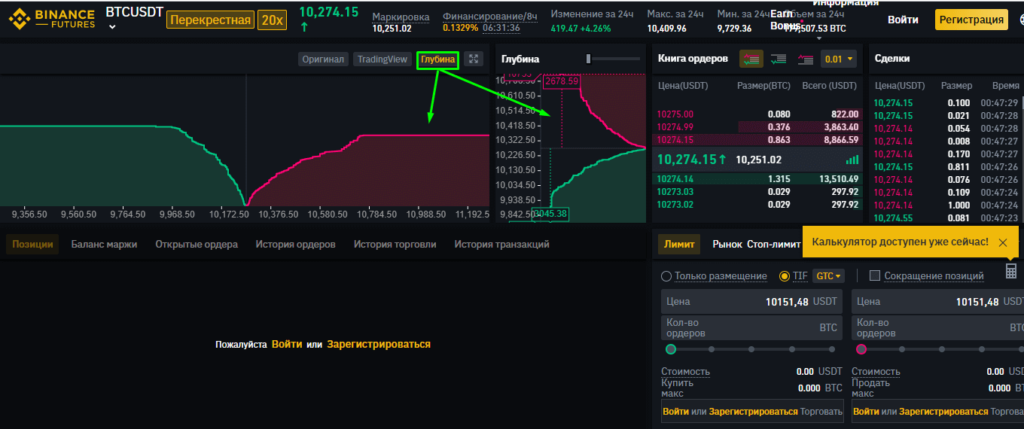Click the buy-side Кол-во ордеров field
The image size is (1024, 429).
[x=753, y=328]
